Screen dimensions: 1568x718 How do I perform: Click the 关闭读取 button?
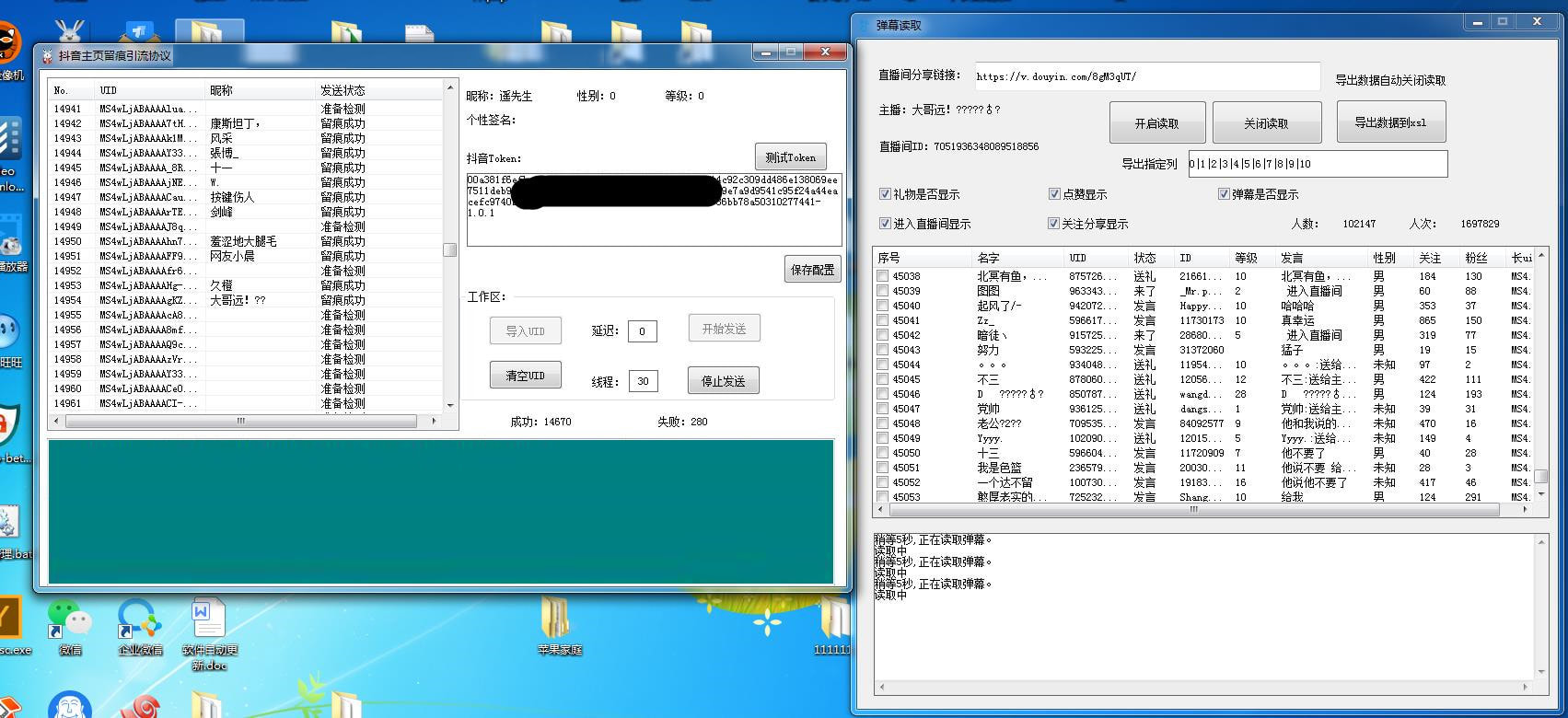(1266, 123)
